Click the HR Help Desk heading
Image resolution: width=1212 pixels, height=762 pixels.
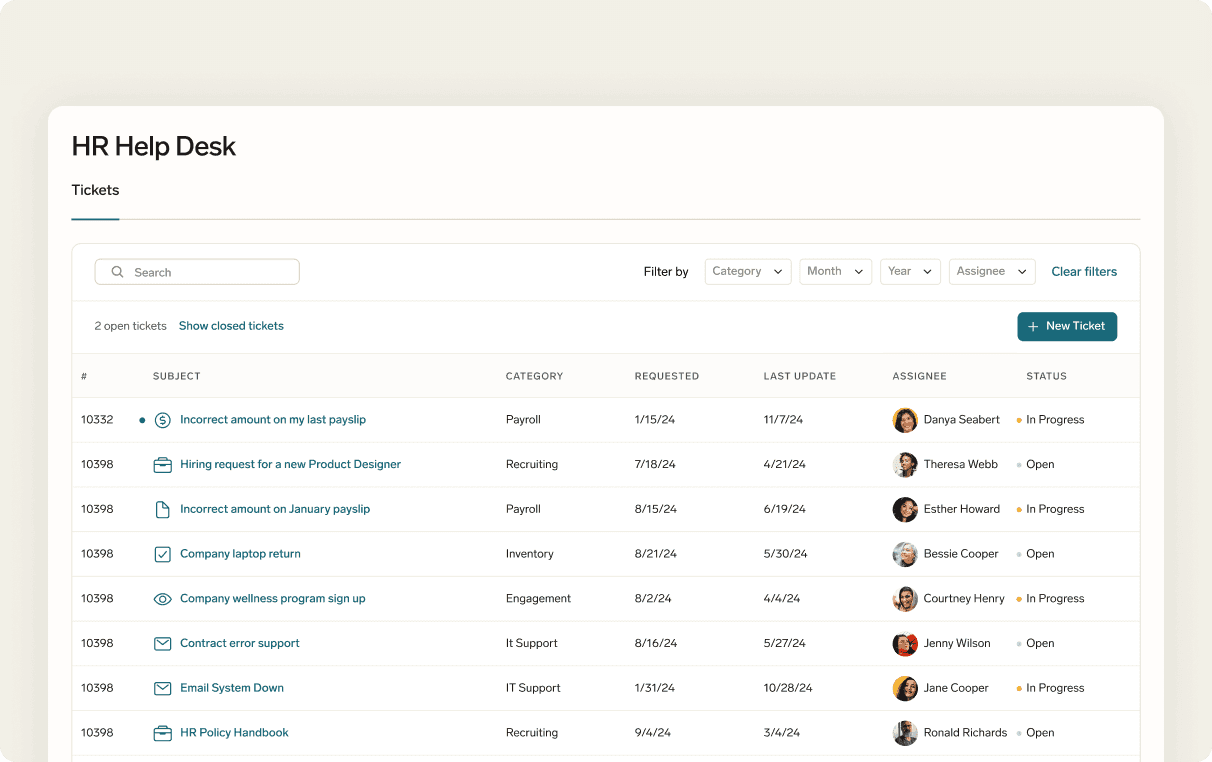(154, 146)
